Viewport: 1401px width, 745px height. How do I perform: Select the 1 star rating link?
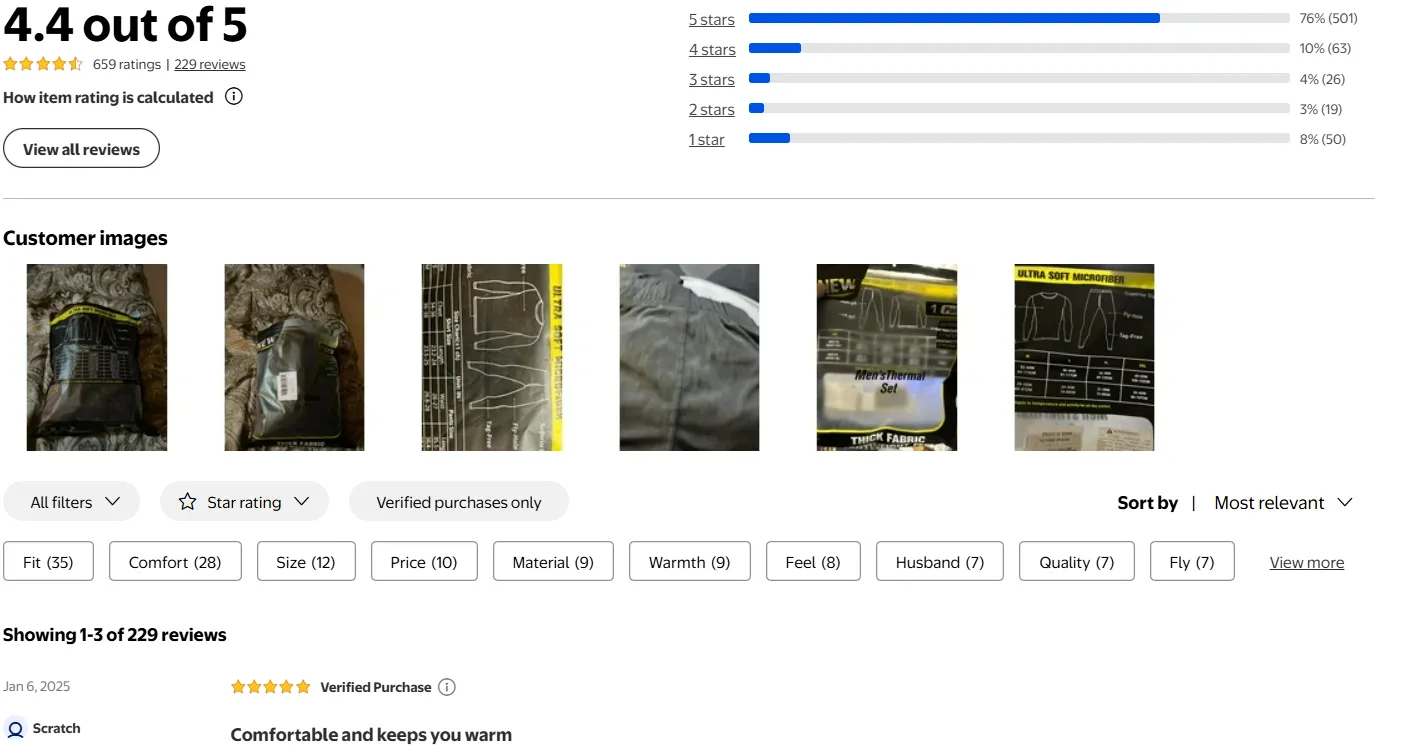coord(707,139)
